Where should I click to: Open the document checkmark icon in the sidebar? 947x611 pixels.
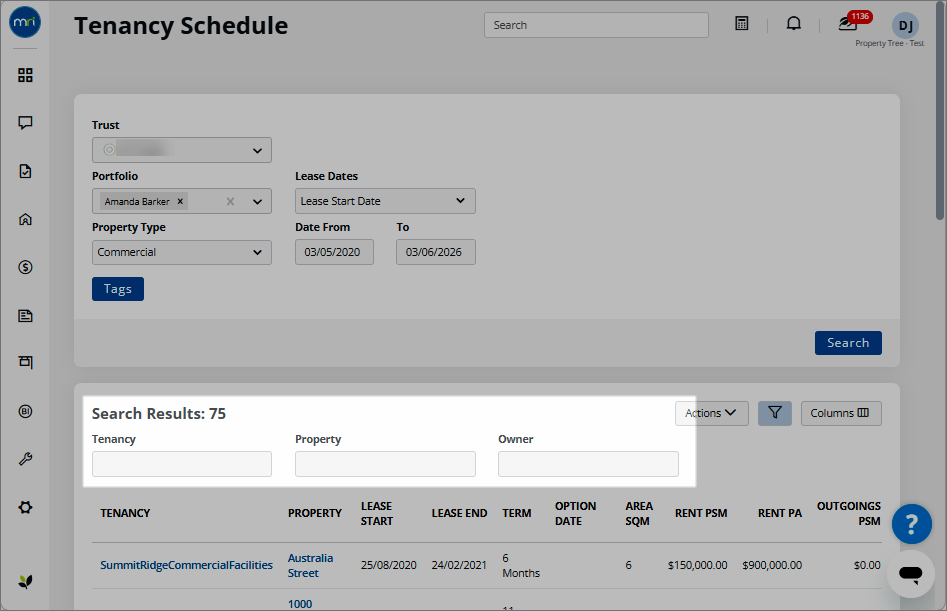click(x=25, y=171)
